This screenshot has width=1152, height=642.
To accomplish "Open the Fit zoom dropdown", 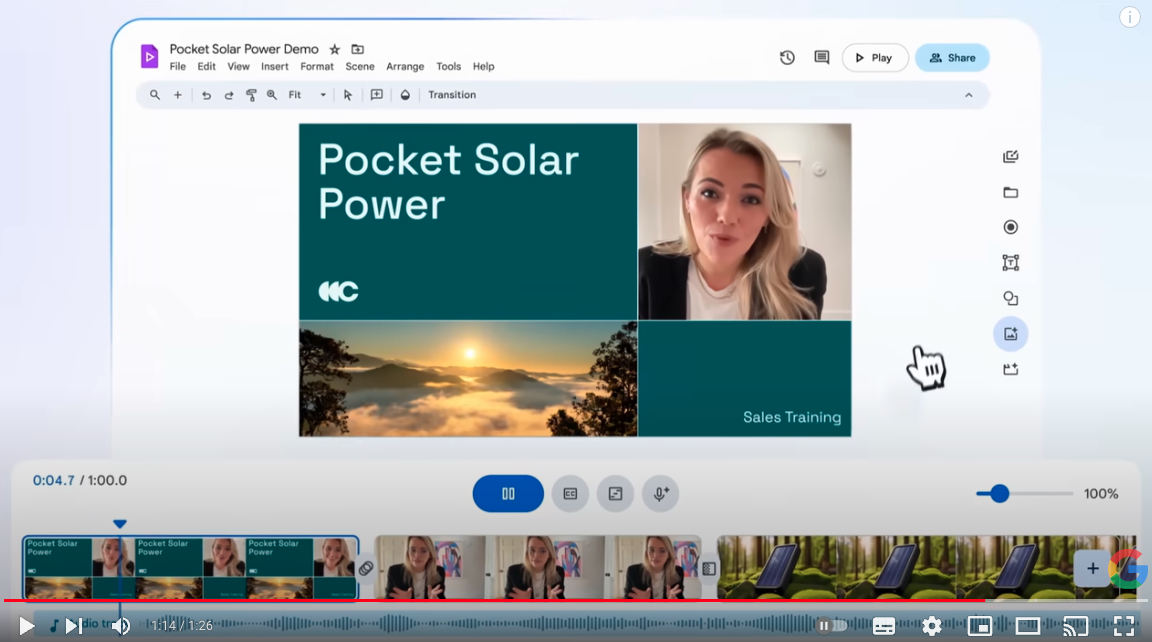I will (307, 95).
